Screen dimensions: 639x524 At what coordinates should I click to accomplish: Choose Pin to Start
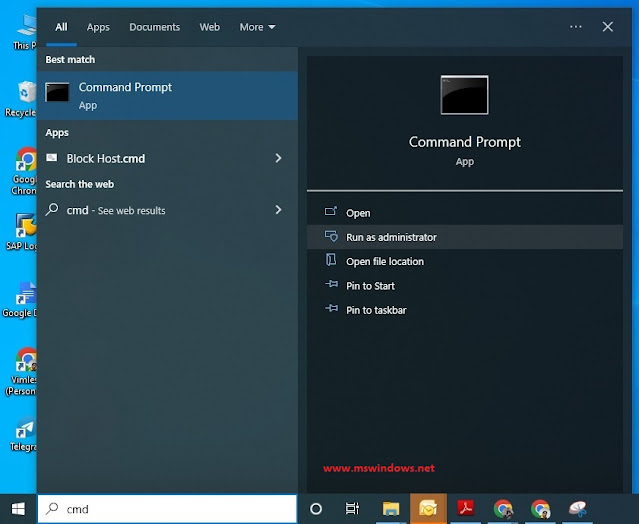point(465,286)
